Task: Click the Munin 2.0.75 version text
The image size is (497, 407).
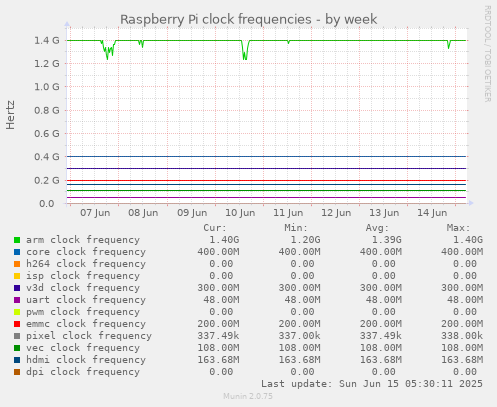Action: (x=248, y=396)
